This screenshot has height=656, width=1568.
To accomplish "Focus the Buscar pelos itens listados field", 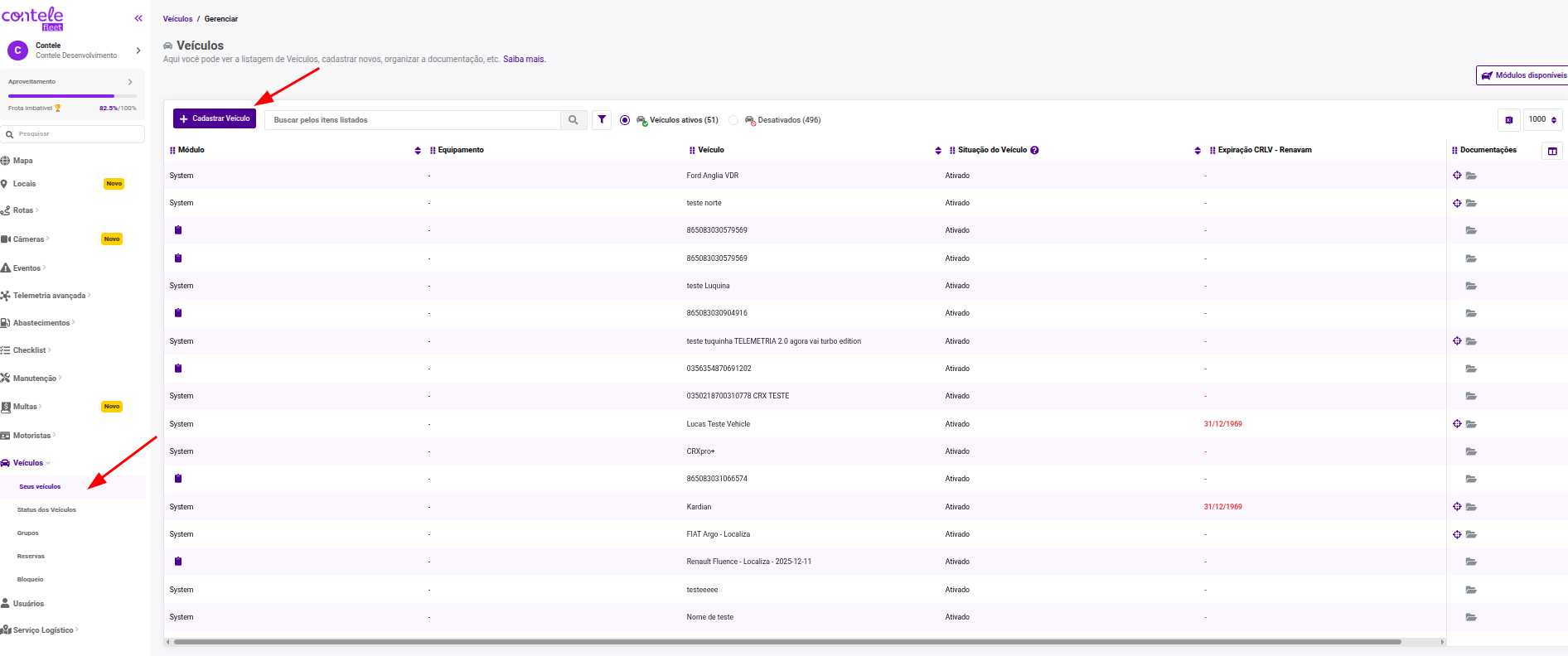I will coord(413,120).
